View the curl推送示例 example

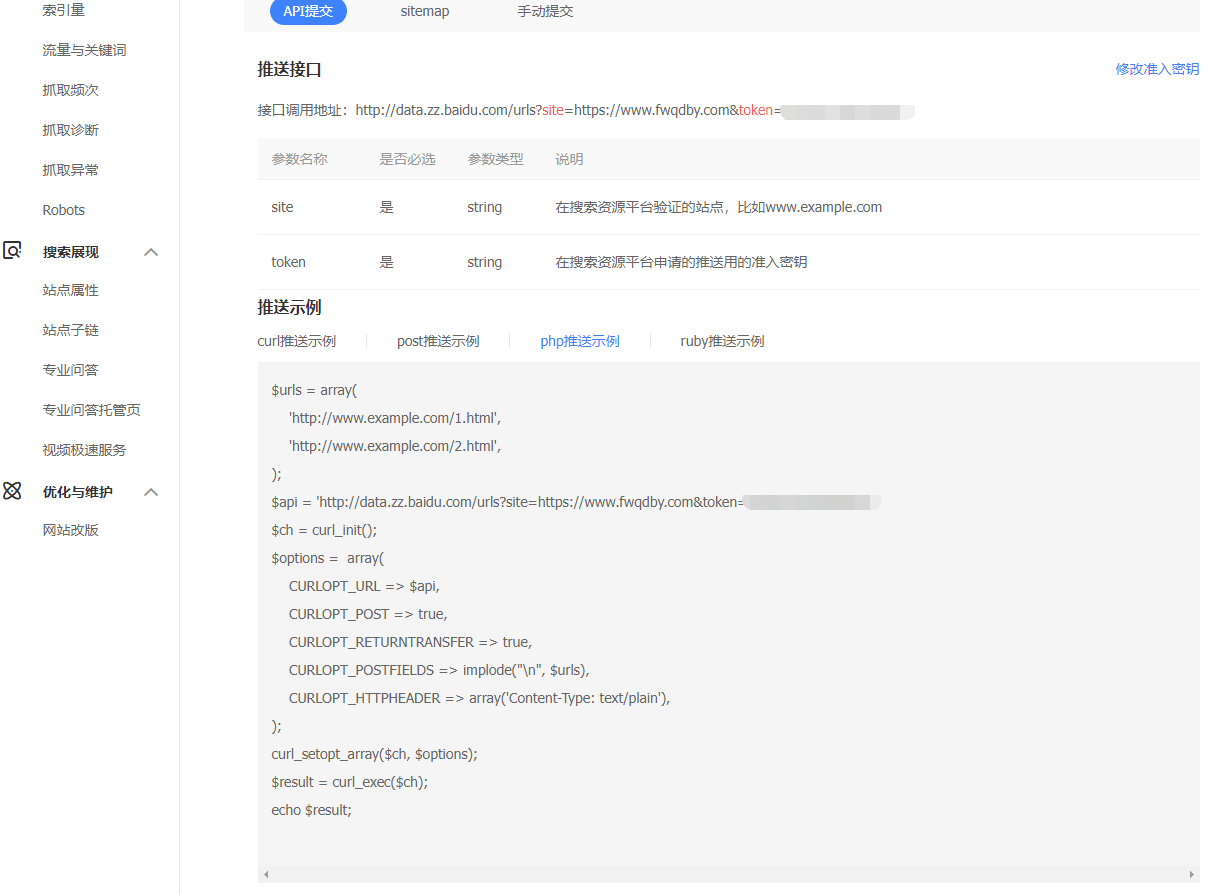(x=296, y=340)
